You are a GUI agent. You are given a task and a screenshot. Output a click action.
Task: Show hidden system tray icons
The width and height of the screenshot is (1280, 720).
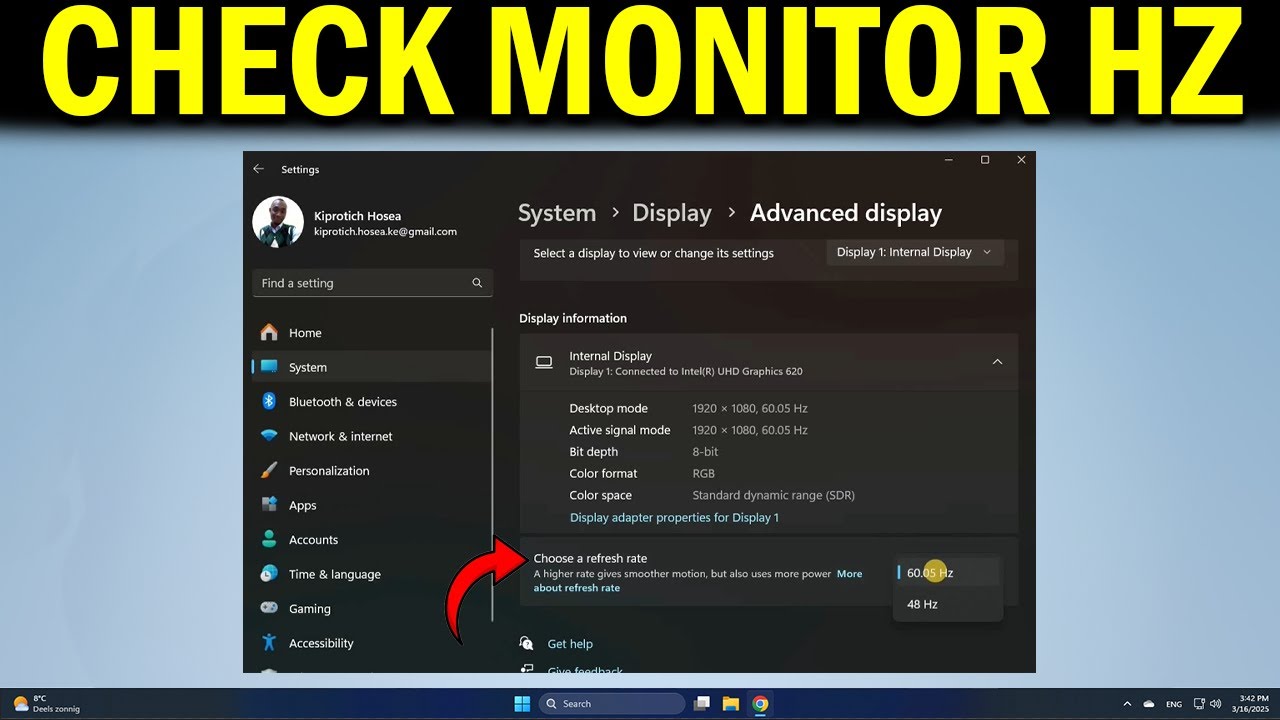pyautogui.click(x=1128, y=704)
